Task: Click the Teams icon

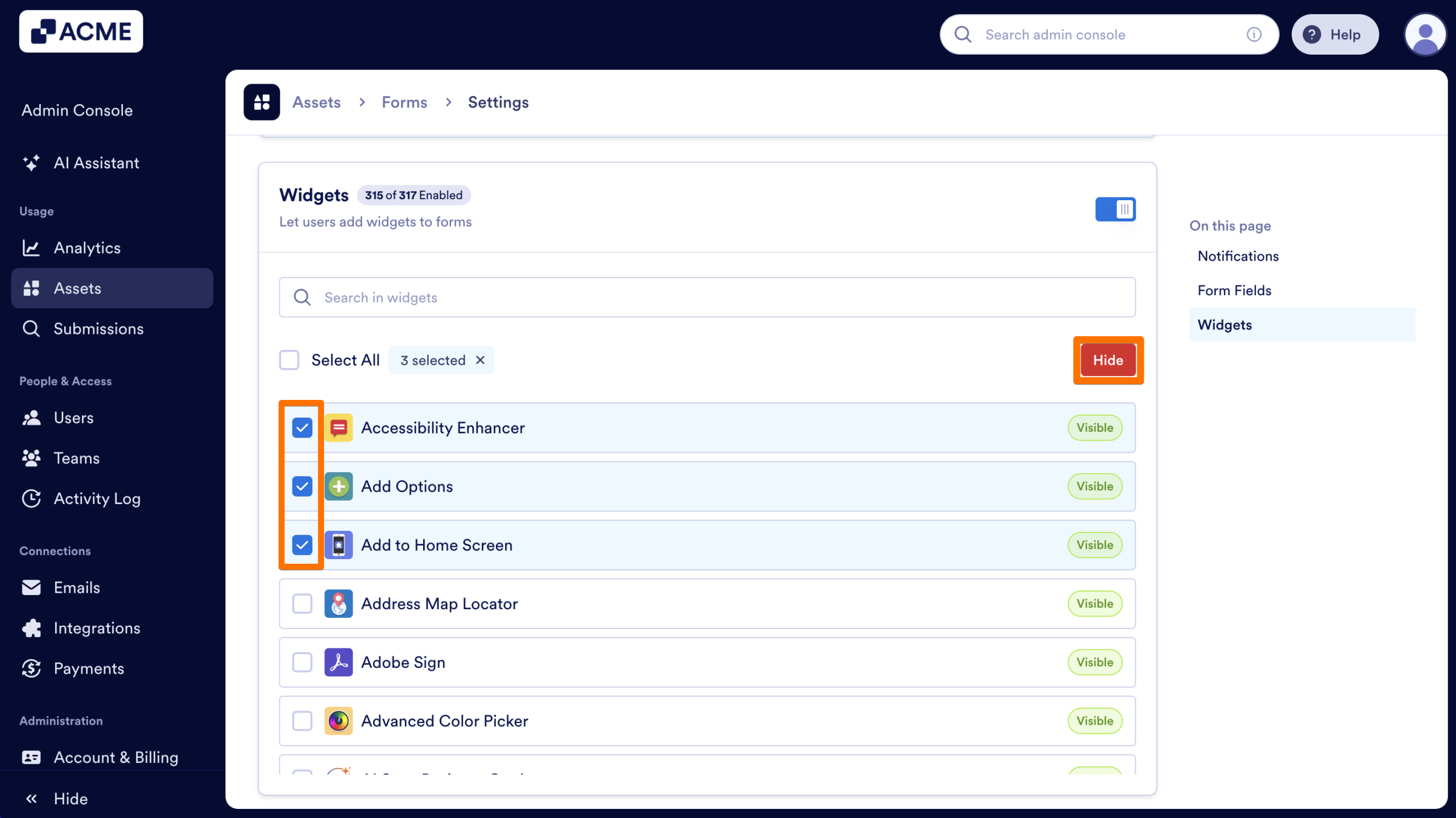Action: 32,458
